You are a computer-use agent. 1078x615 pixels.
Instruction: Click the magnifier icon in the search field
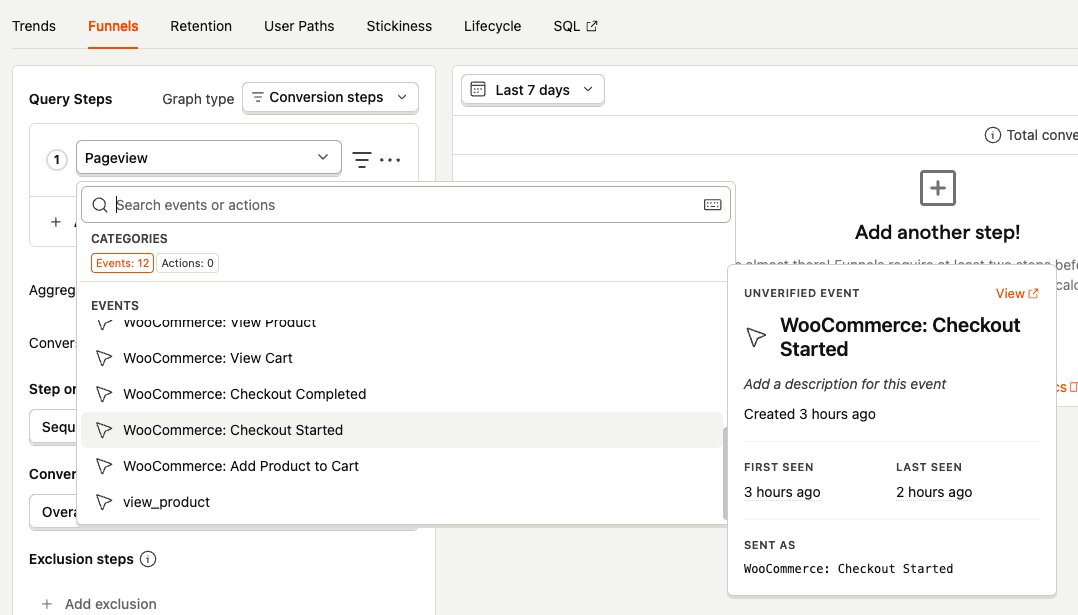tap(100, 205)
